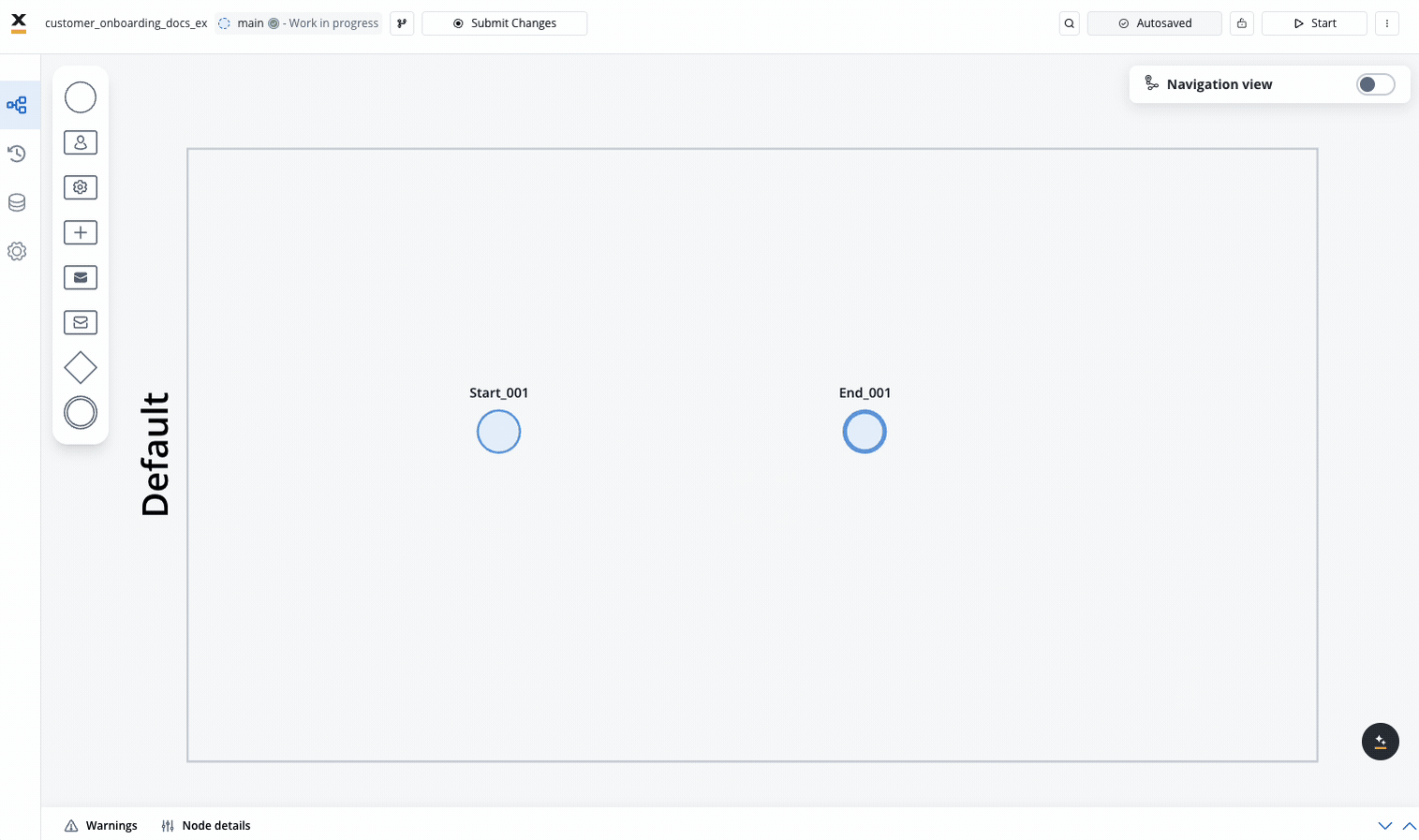Open the history sidebar icon
The width and height of the screenshot is (1419, 840).
tap(17, 154)
